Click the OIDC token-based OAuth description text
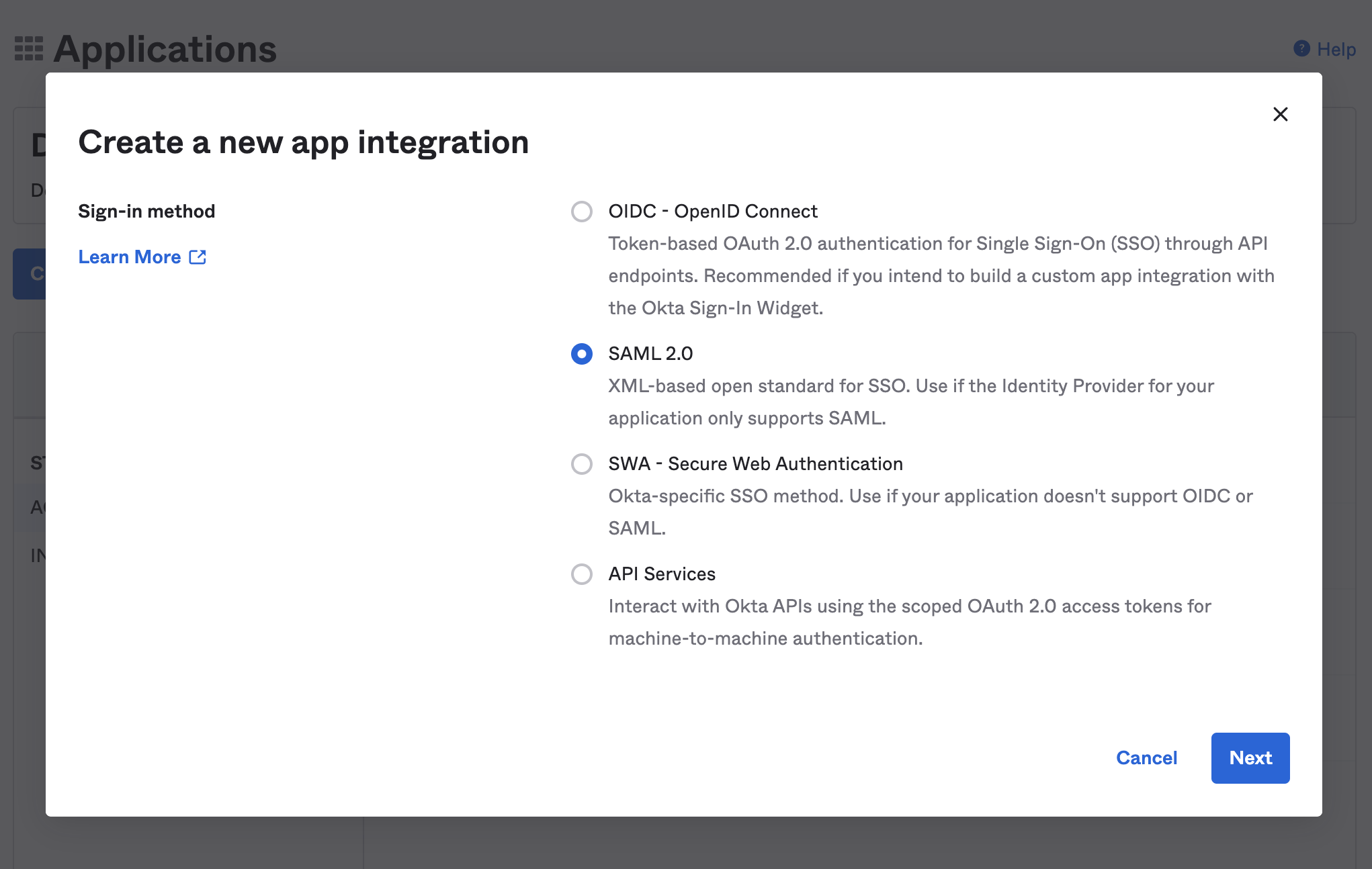The image size is (1372, 869). coord(941,275)
